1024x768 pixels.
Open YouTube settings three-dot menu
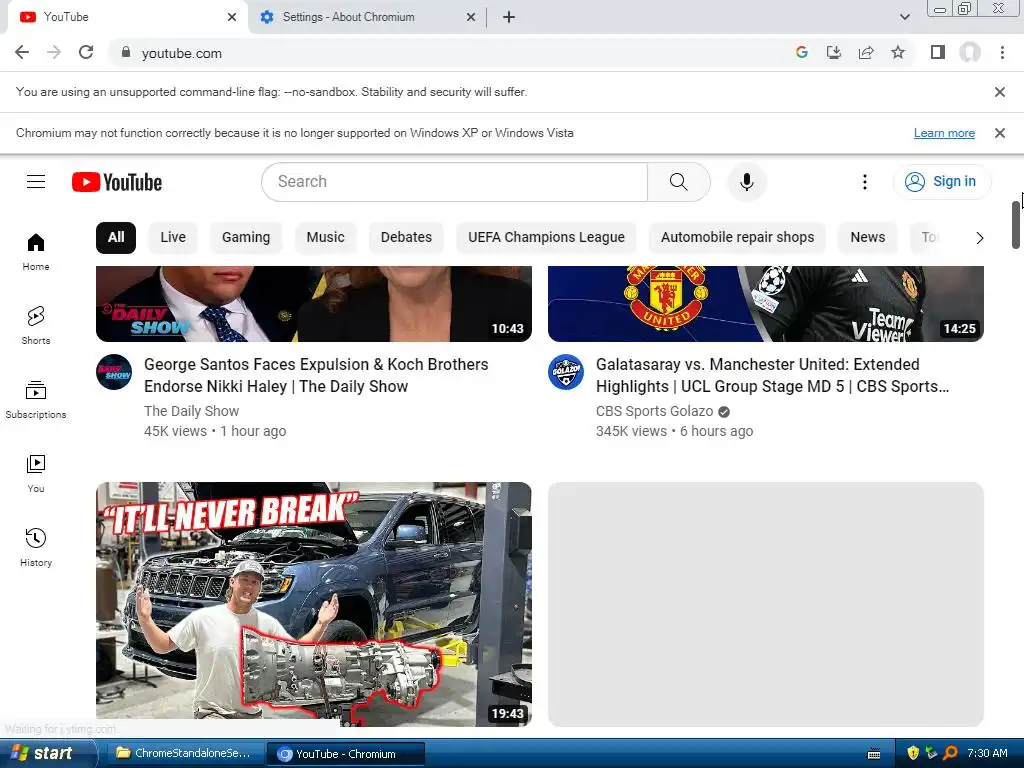pyautogui.click(x=865, y=182)
